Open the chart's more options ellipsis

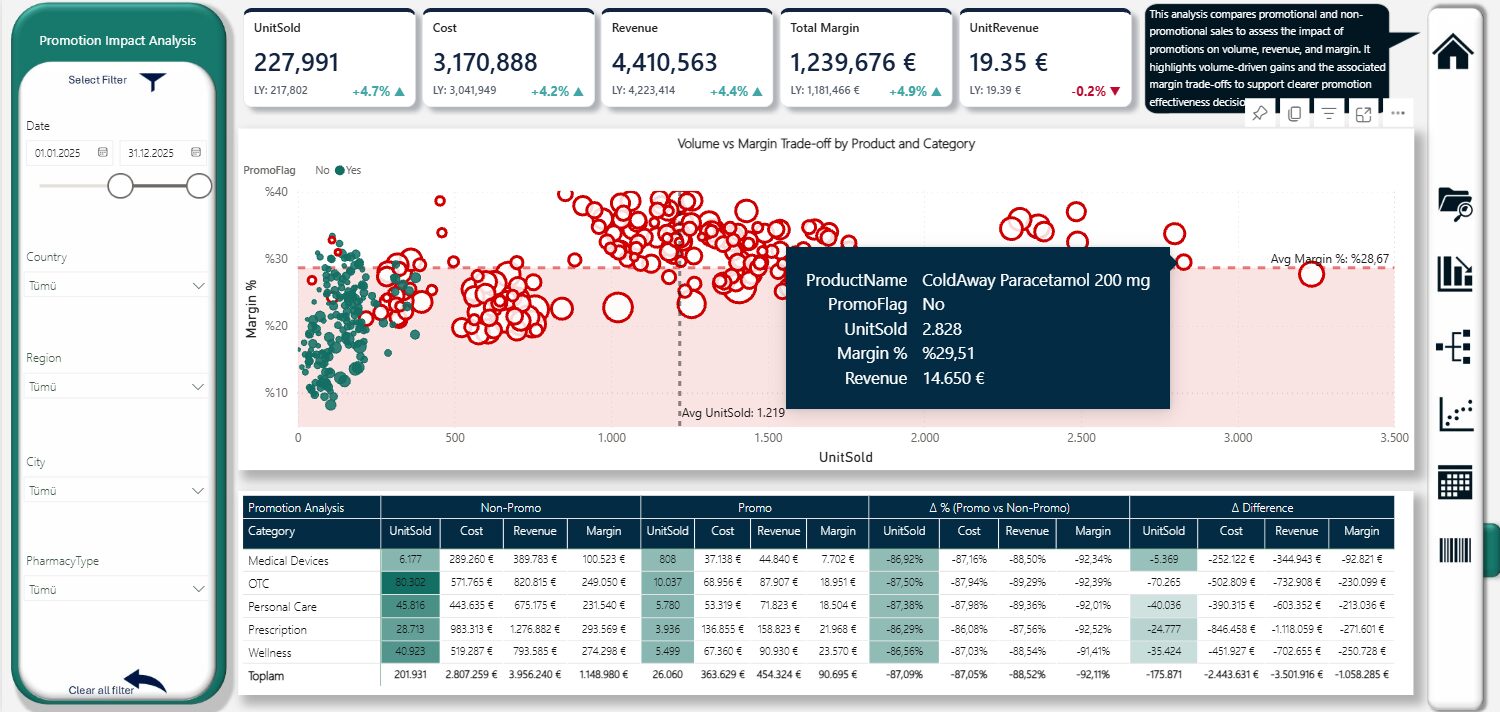[1398, 114]
